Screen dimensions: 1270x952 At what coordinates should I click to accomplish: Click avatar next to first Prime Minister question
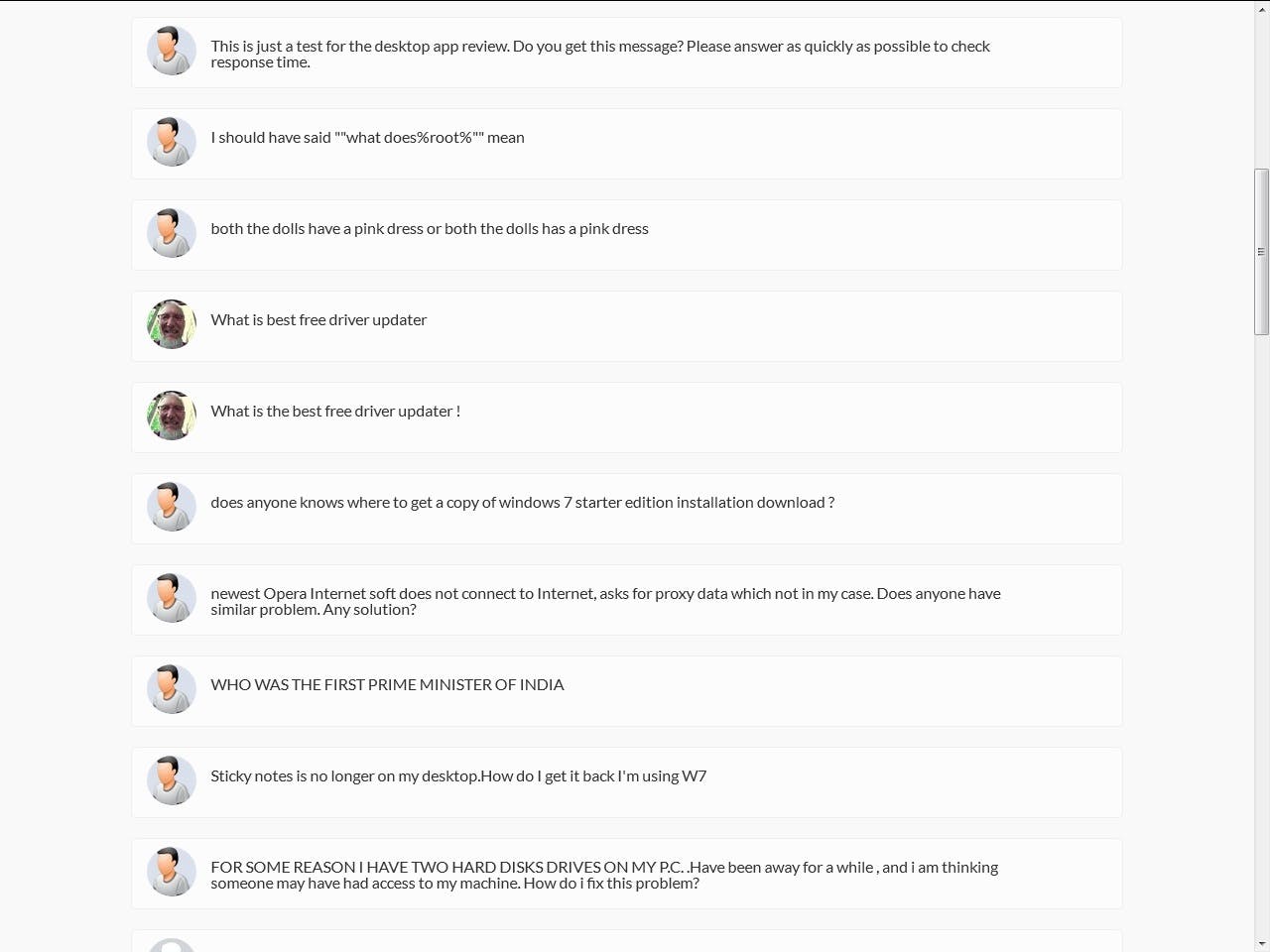click(x=172, y=689)
